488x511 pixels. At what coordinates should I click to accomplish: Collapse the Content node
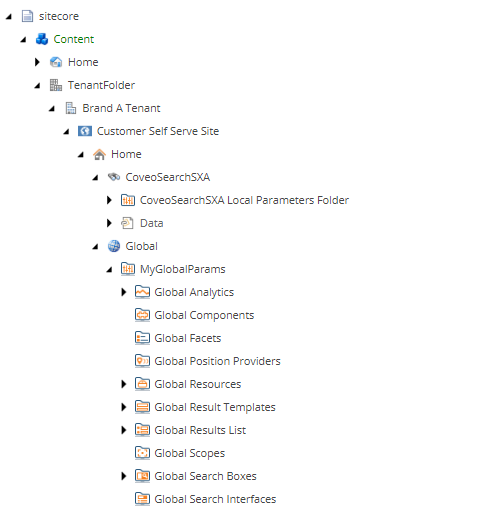(x=23, y=40)
